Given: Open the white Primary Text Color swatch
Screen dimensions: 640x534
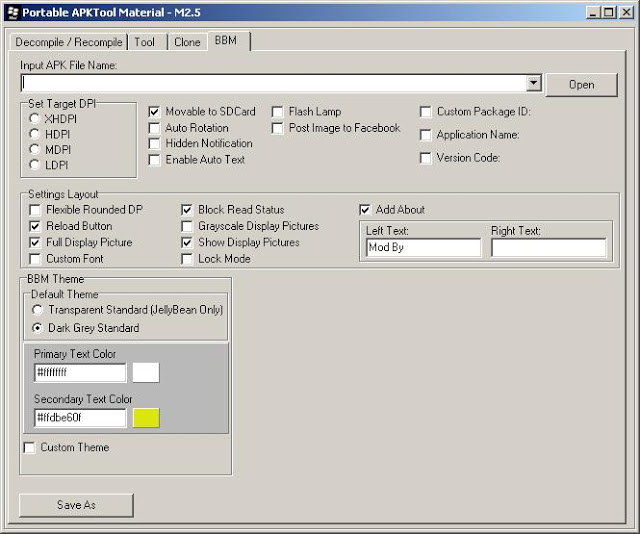Looking at the screenshot, I should (146, 372).
